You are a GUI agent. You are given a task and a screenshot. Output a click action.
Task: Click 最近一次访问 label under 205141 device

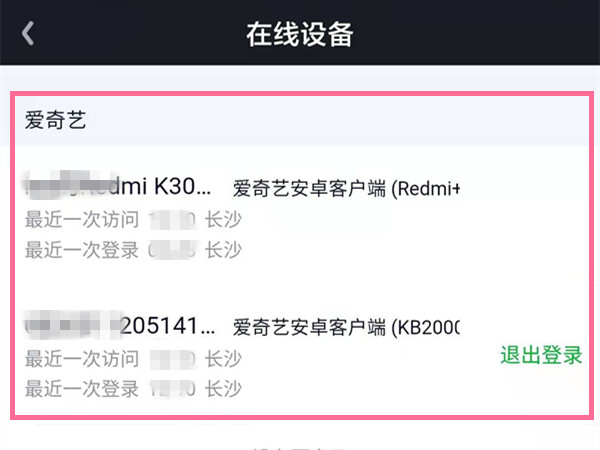coord(82,357)
